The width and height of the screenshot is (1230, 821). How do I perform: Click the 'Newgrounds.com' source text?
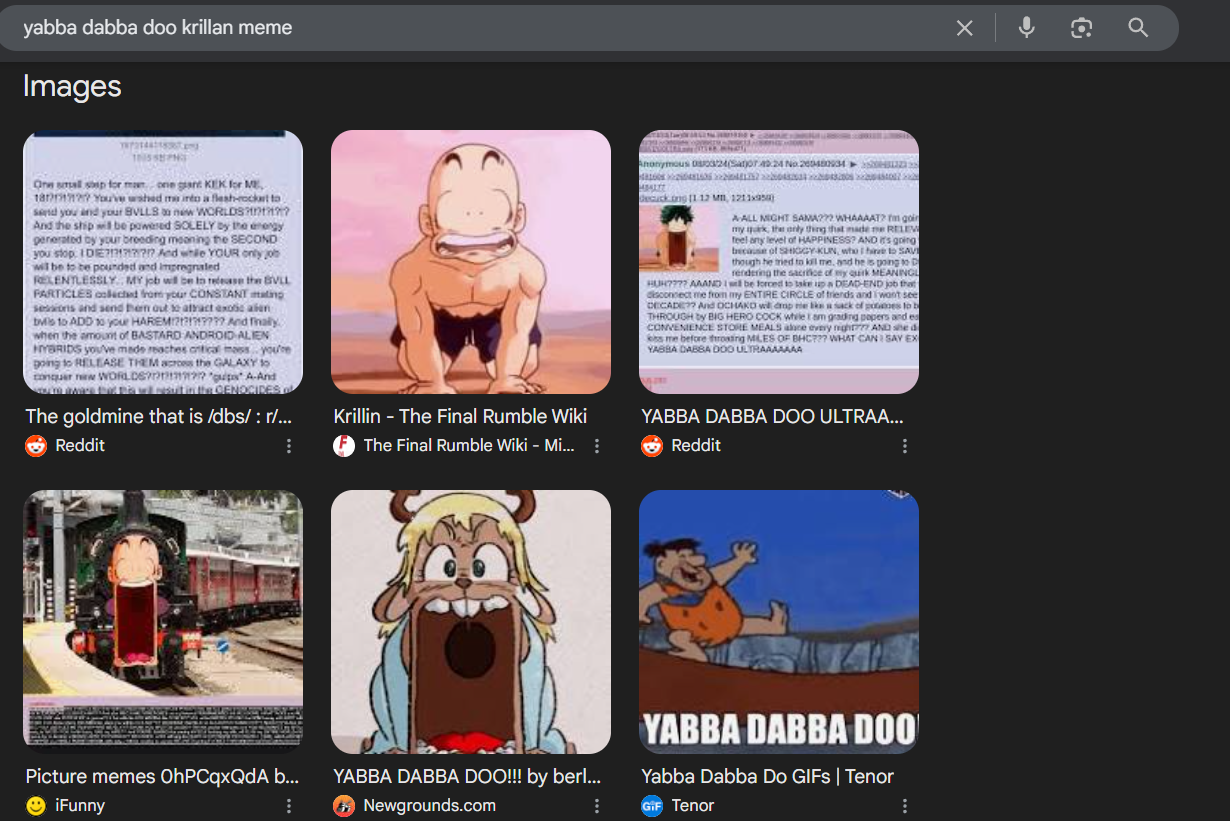tap(429, 806)
